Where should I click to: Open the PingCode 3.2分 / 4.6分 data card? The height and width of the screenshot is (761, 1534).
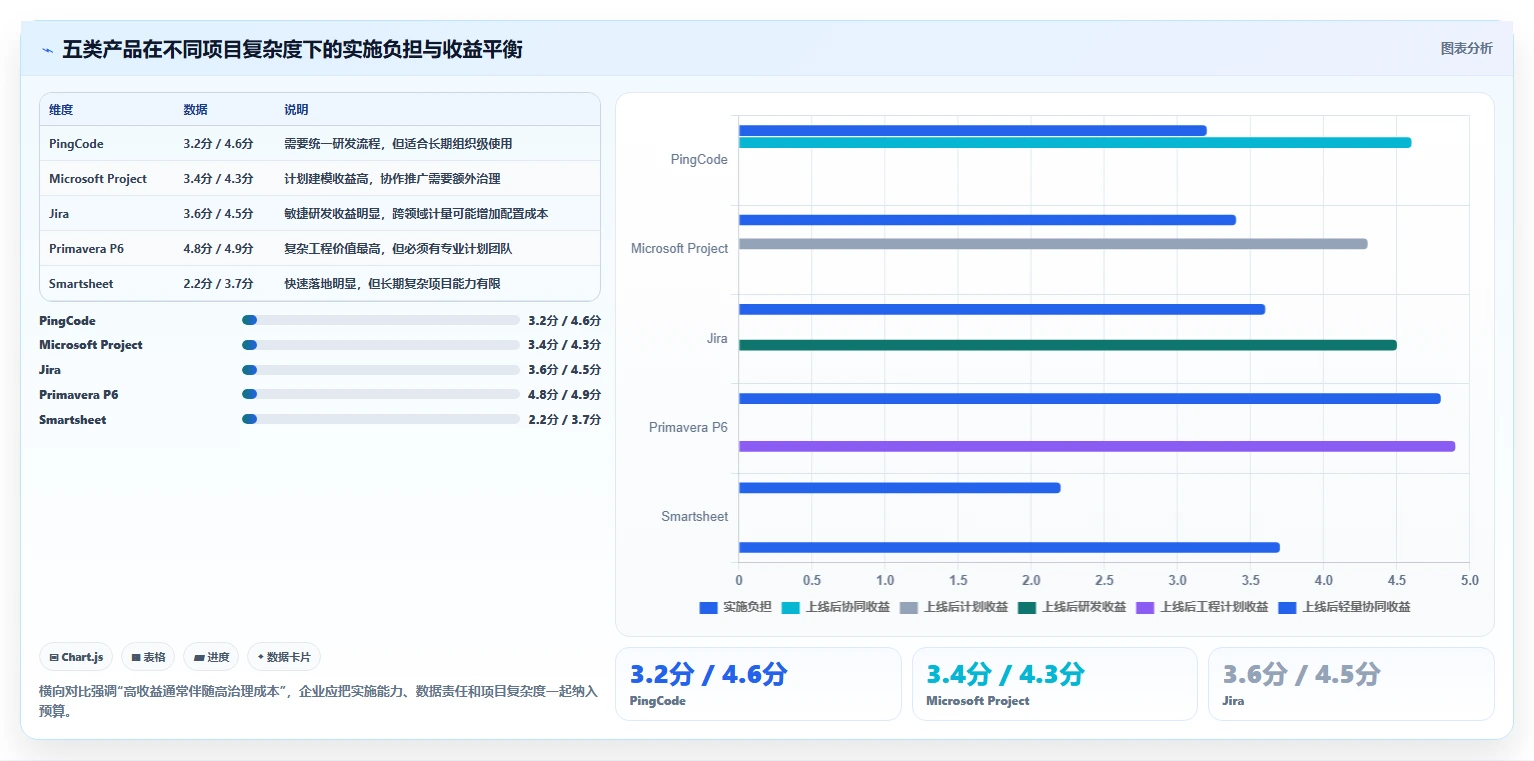coord(758,684)
